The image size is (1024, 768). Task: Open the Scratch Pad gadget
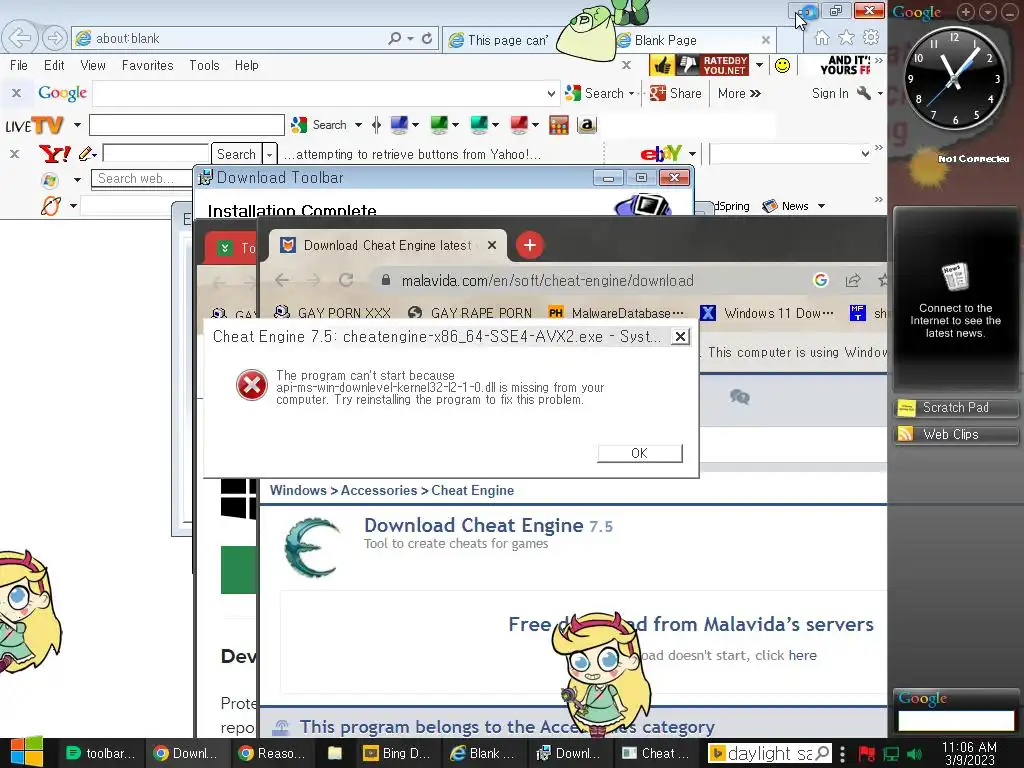(955, 408)
